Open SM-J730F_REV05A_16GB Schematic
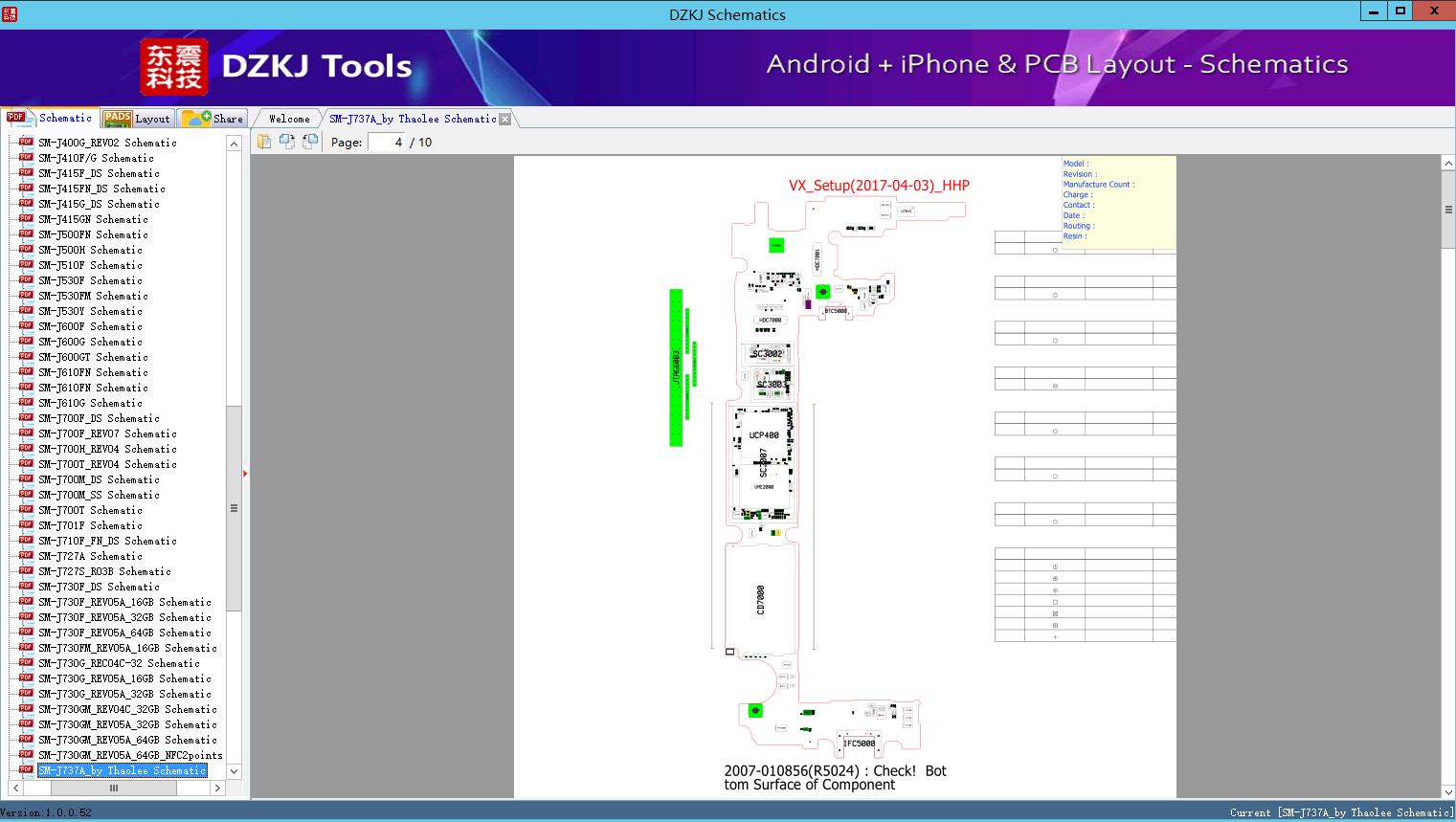 click(124, 602)
